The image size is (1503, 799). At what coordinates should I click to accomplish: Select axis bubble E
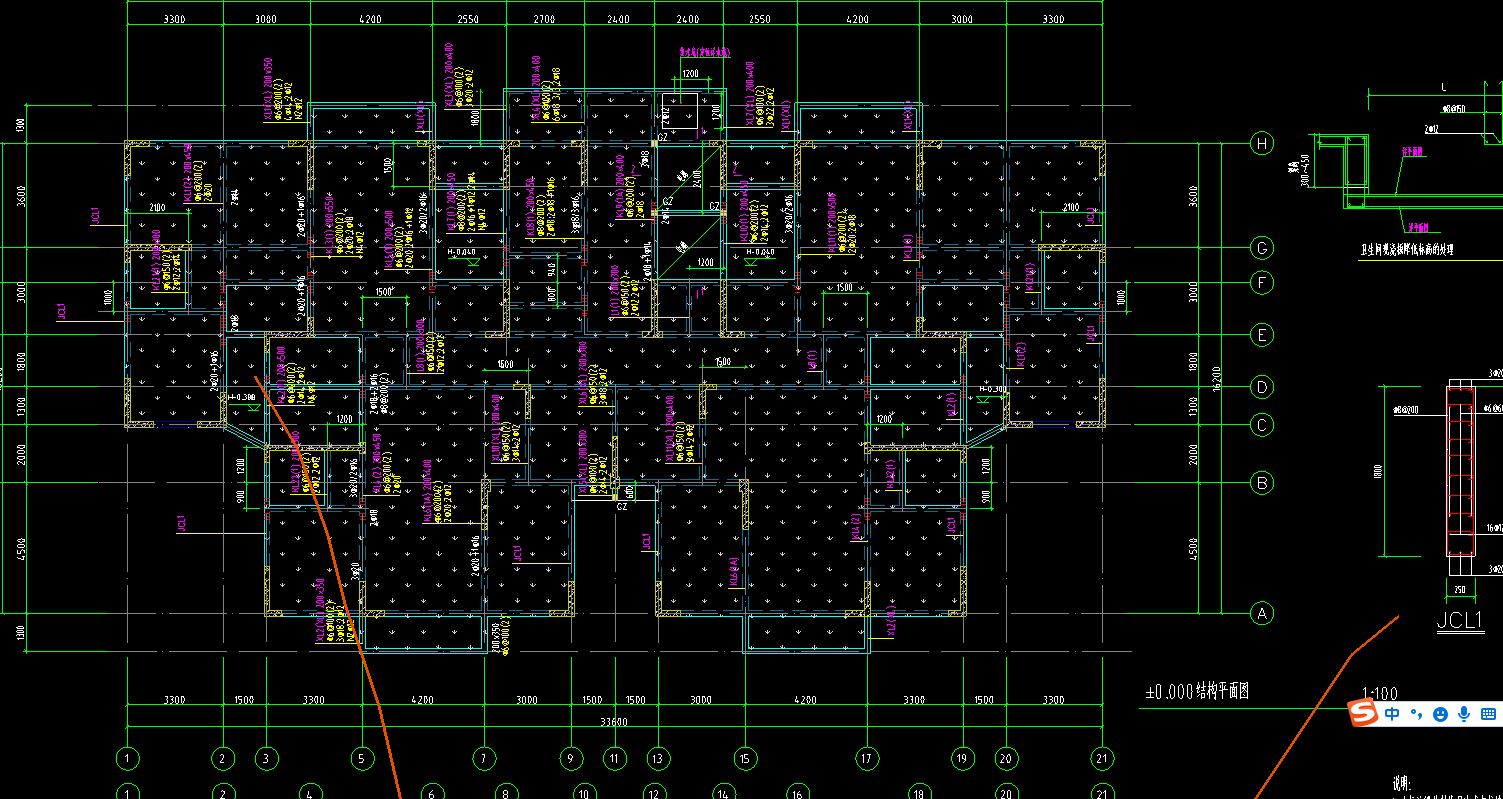(x=1262, y=335)
